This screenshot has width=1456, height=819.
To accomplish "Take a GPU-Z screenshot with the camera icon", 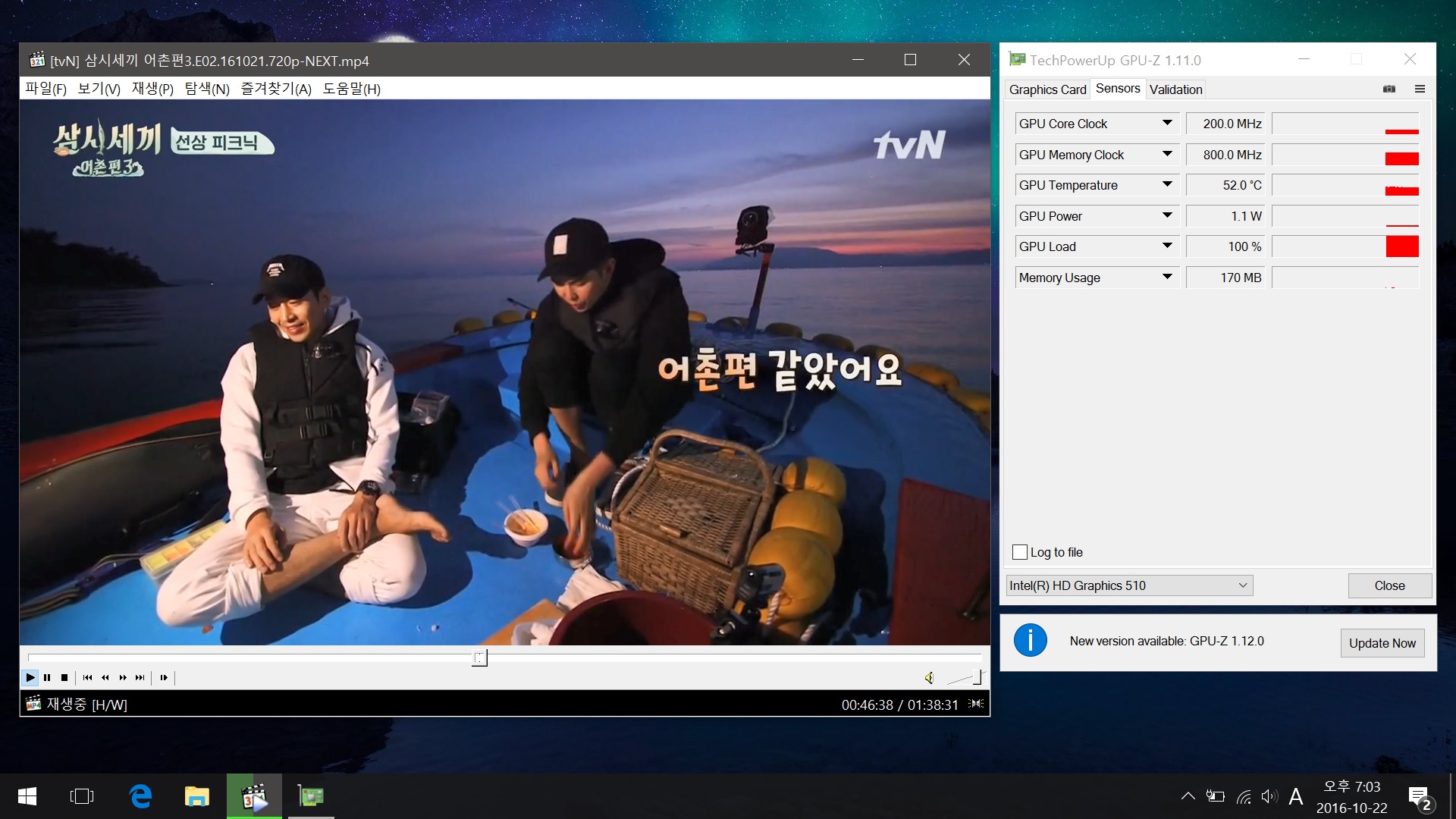I will (x=1389, y=89).
